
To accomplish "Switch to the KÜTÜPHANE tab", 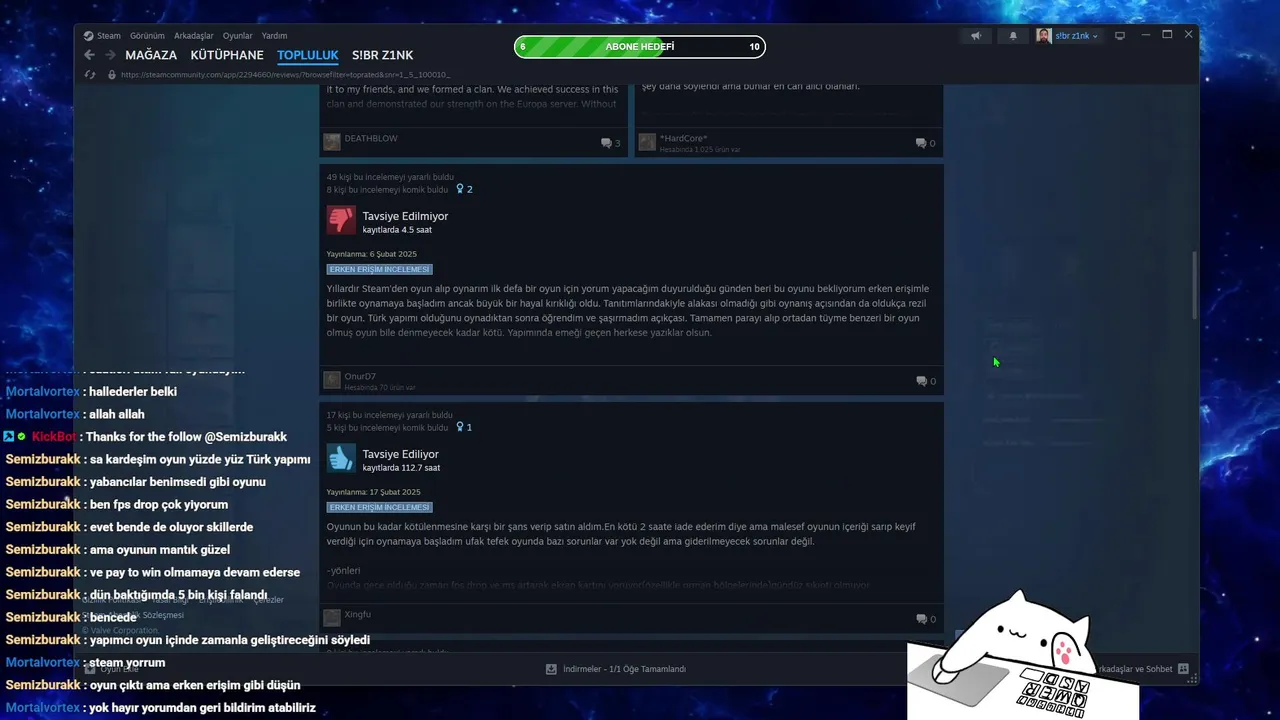I will pos(227,55).
